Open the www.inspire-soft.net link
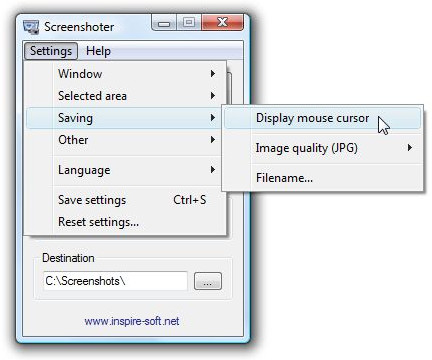Viewport: 432px width, 360px height. [132, 321]
